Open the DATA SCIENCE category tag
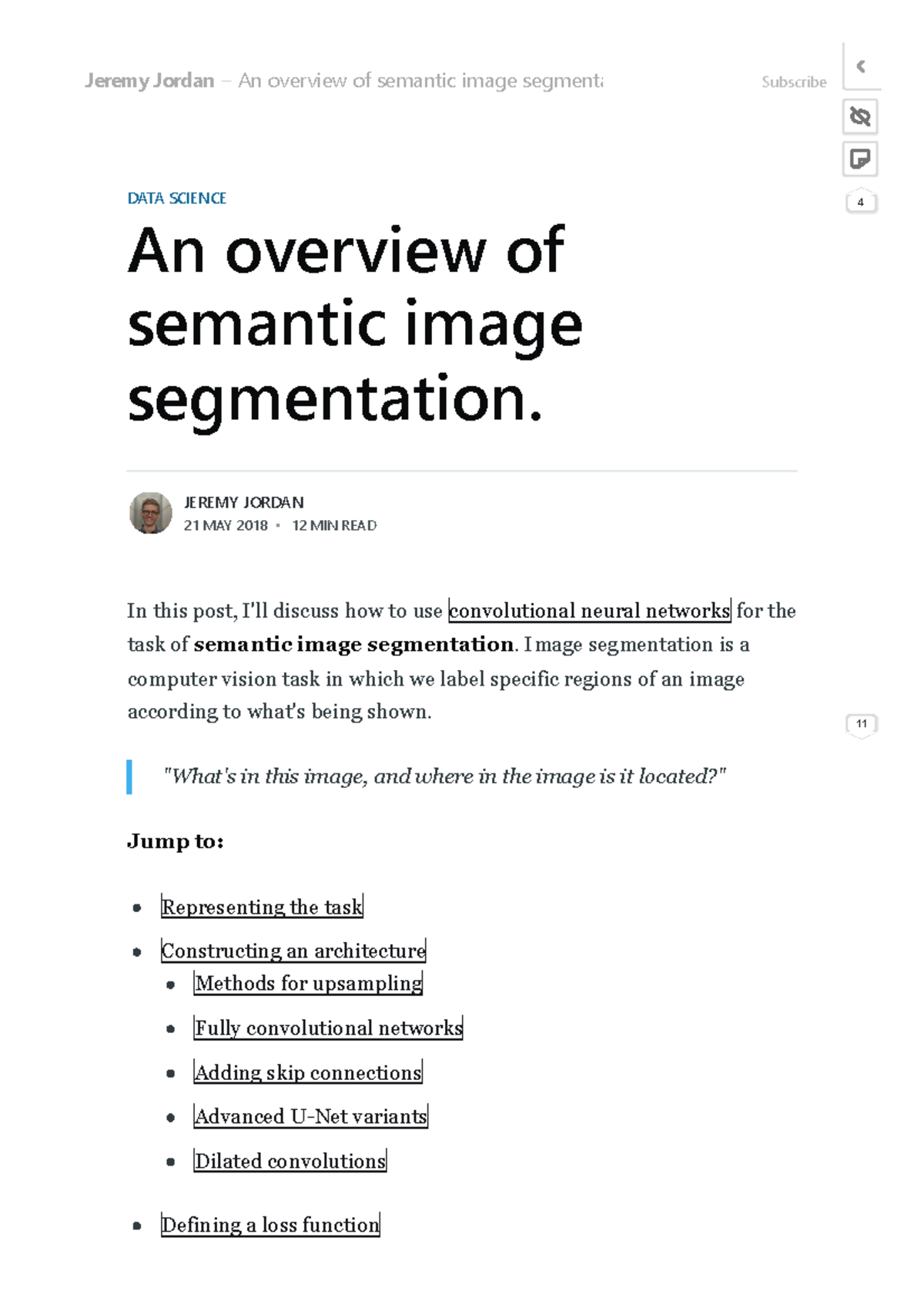The width and height of the screenshot is (924, 1308). 177,199
